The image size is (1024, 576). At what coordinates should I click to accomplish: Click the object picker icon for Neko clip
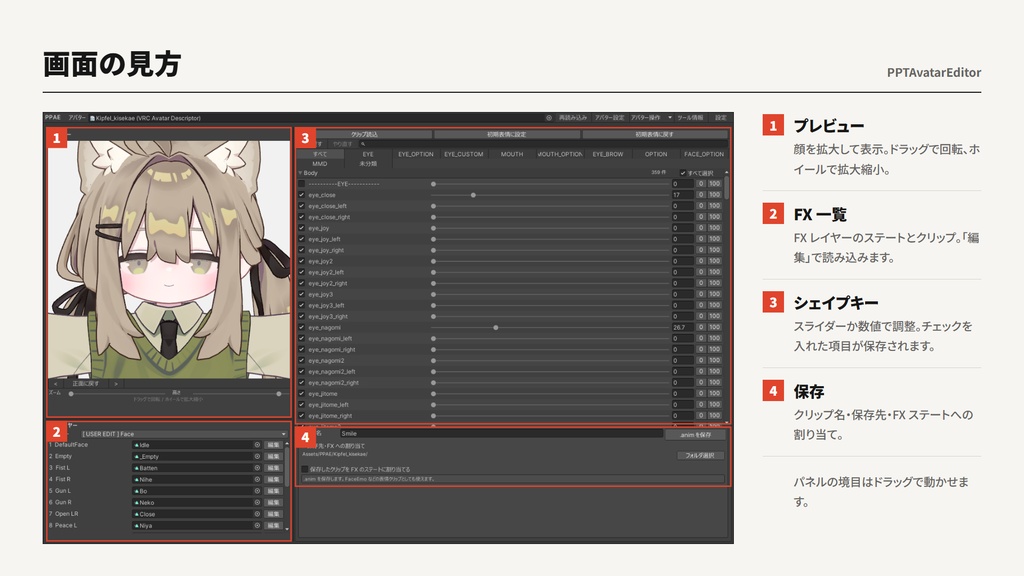(x=257, y=502)
